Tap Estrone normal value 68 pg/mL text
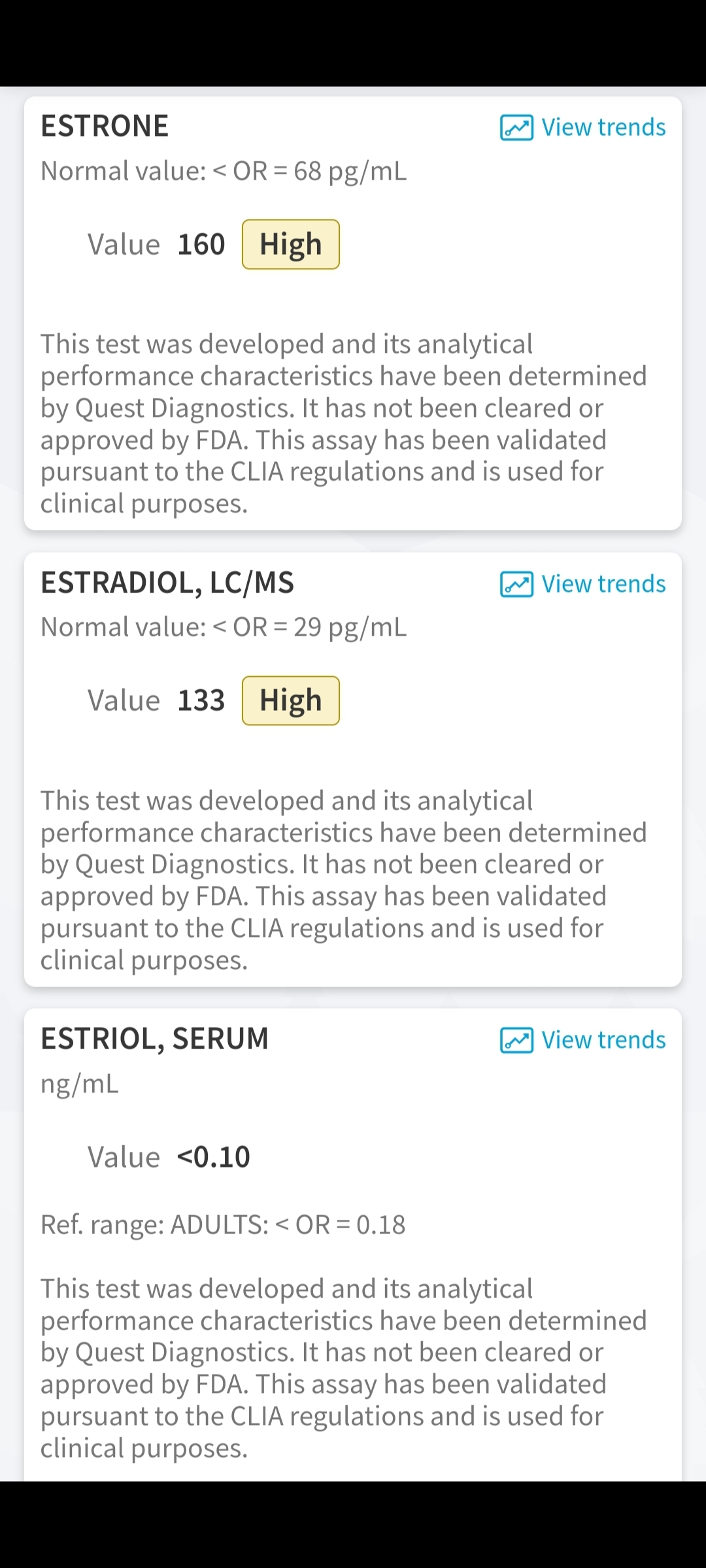Image resolution: width=706 pixels, height=1568 pixels. pos(224,171)
